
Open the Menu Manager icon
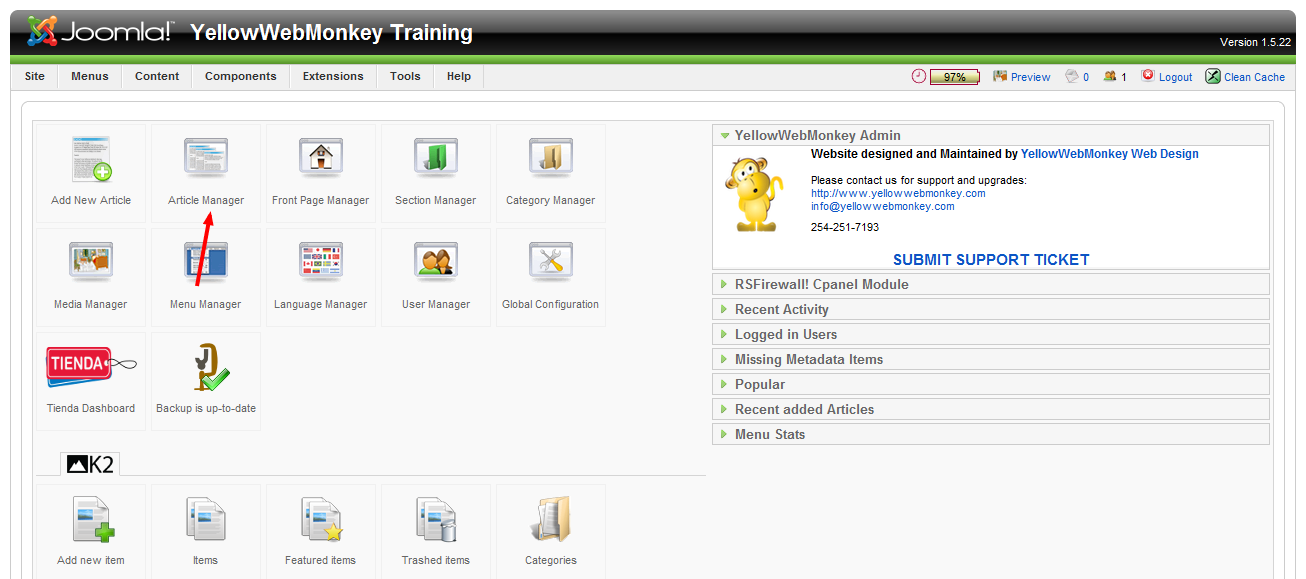206,264
